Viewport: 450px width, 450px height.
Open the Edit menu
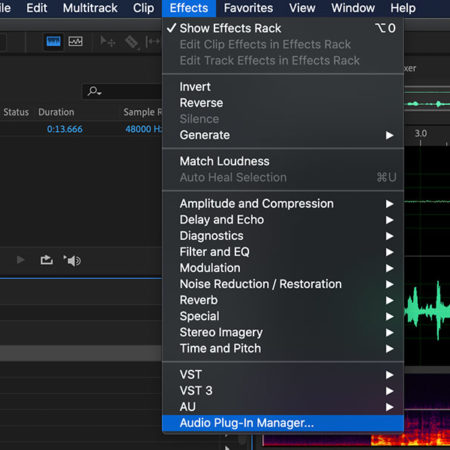pyautogui.click(x=37, y=8)
